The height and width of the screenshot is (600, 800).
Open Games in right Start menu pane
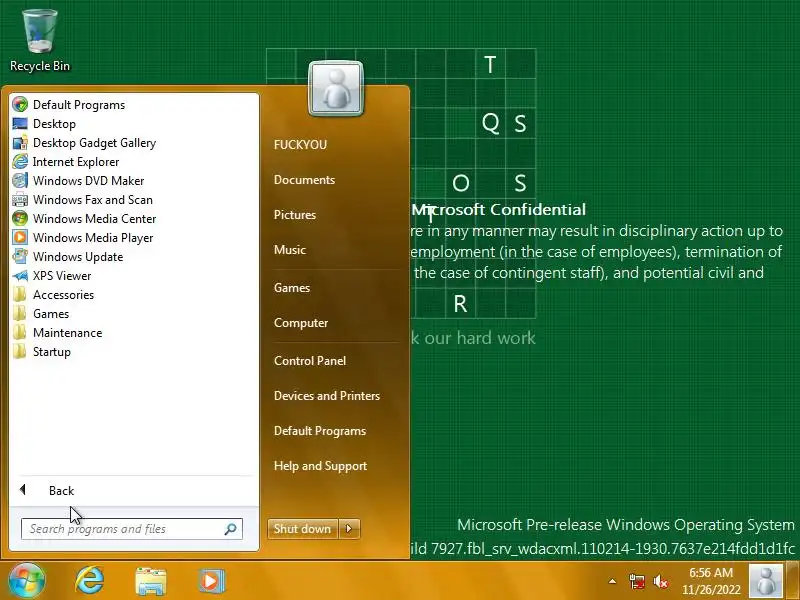tap(292, 288)
